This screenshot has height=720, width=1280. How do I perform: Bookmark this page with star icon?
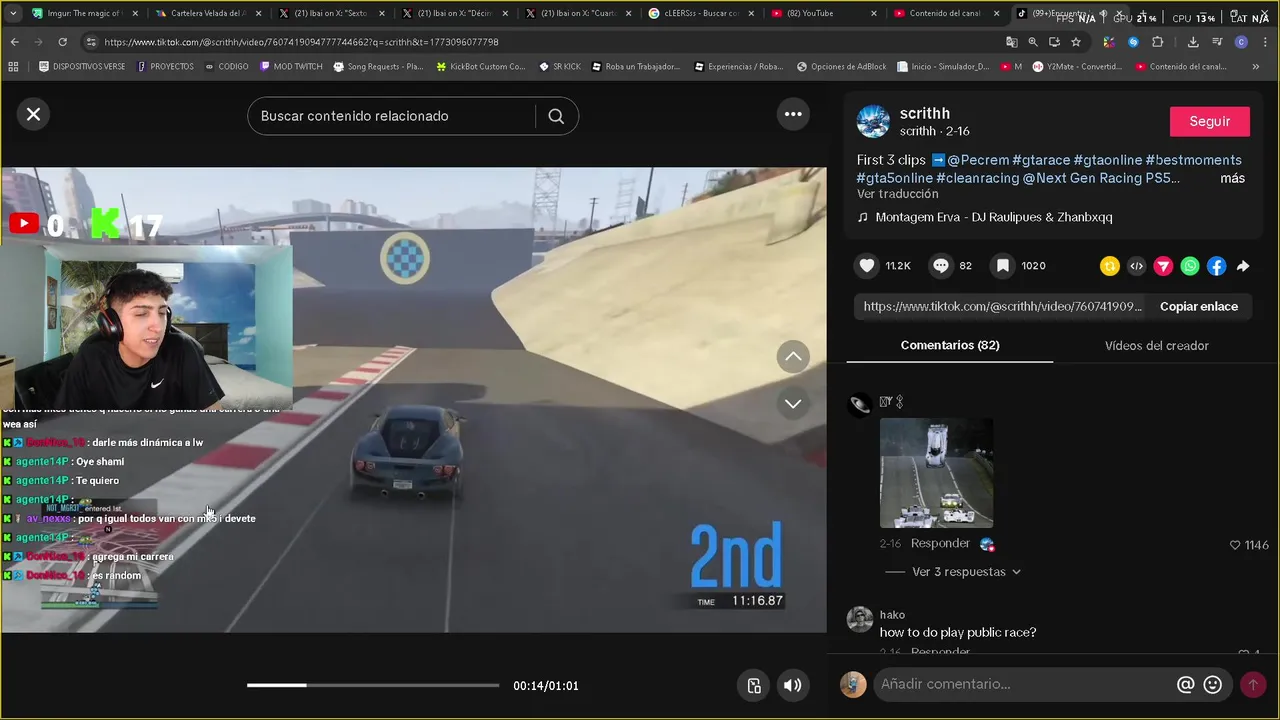(x=1076, y=42)
